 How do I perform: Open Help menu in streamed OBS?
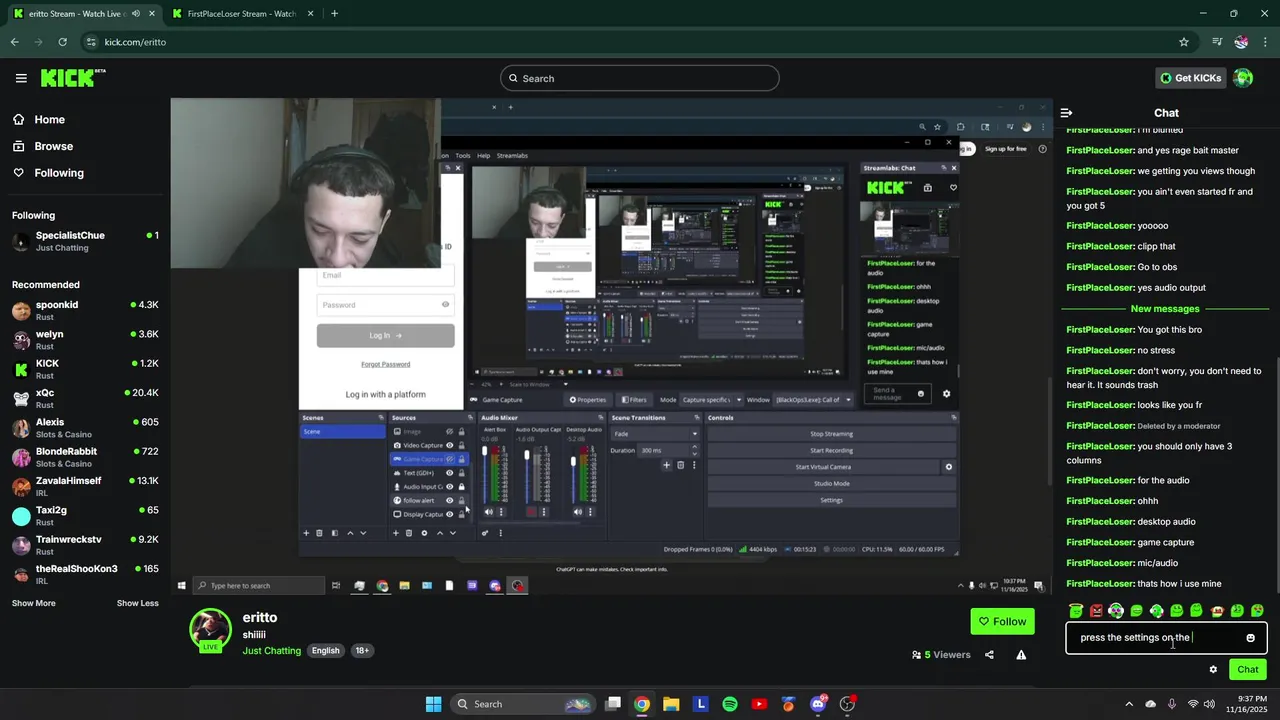pos(484,156)
